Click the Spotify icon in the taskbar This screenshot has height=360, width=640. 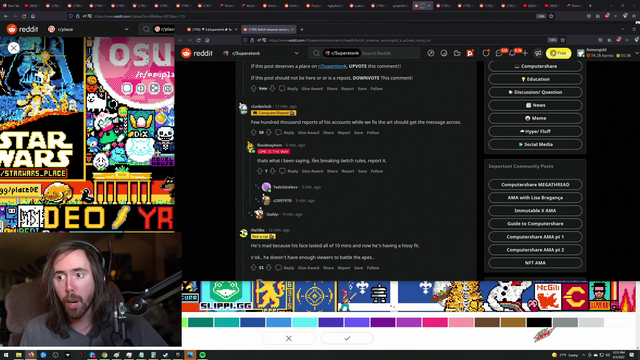pos(202,355)
